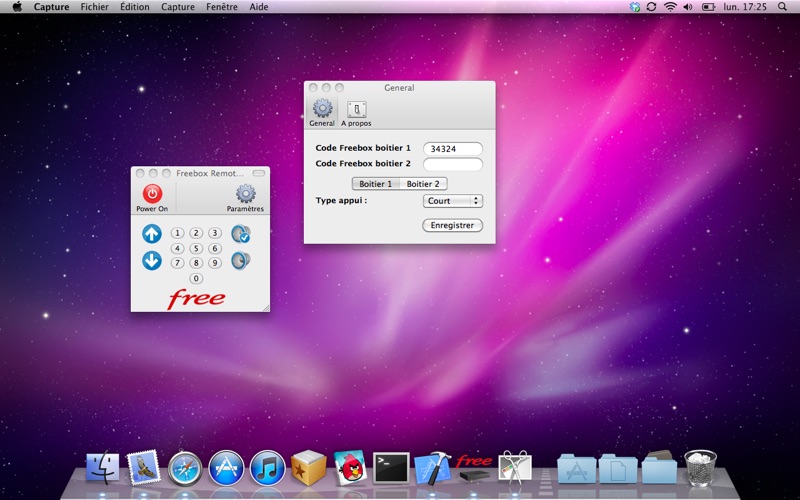Image resolution: width=800 pixels, height=500 pixels.
Task: Click the Code Freebox boitier 1 field
Action: click(453, 149)
